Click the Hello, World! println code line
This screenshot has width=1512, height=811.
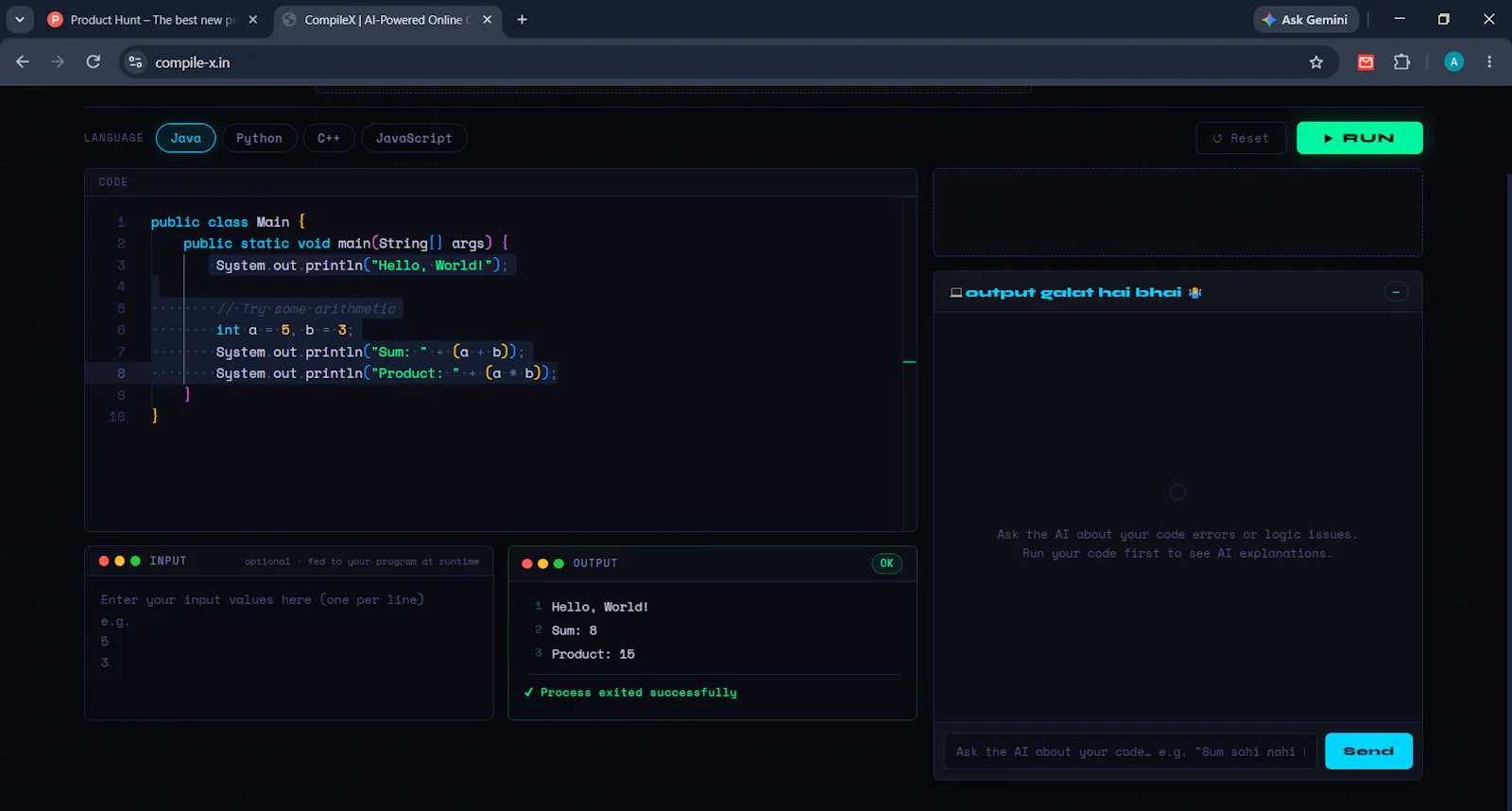click(x=362, y=266)
